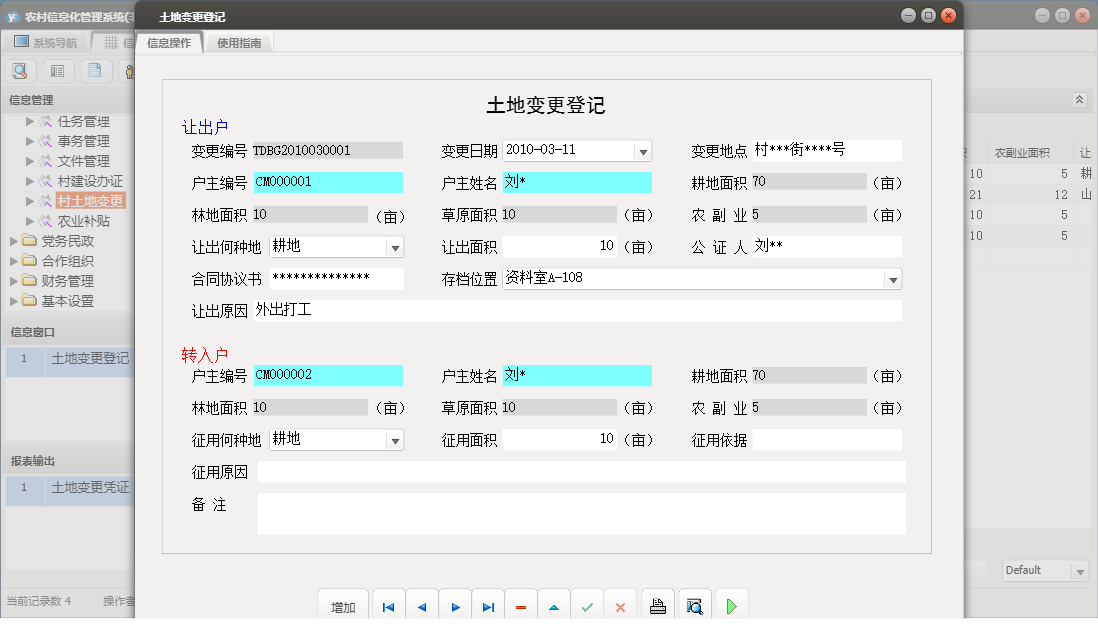
Task: Click the red minus delete record button
Action: coord(521,607)
